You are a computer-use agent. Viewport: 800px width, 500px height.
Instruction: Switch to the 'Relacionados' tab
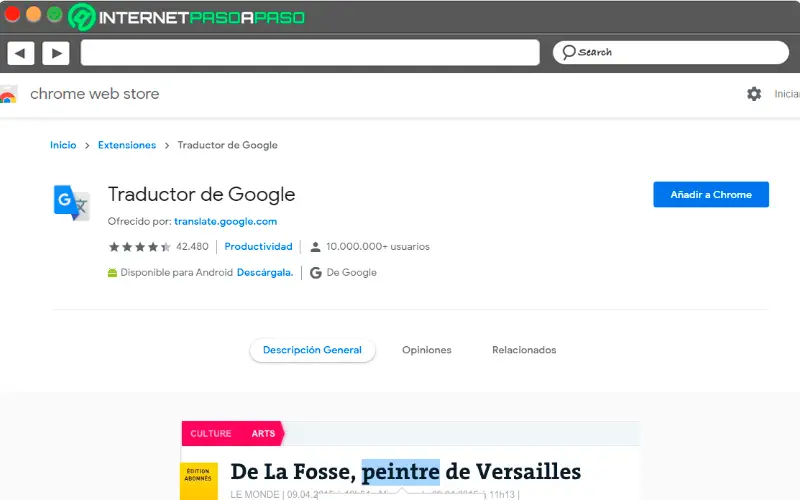(524, 350)
